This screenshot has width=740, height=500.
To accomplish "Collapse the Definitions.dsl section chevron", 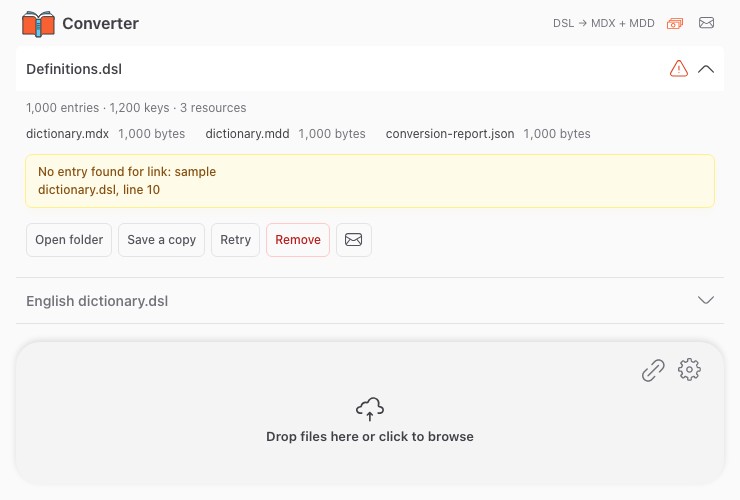I will (x=706, y=69).
